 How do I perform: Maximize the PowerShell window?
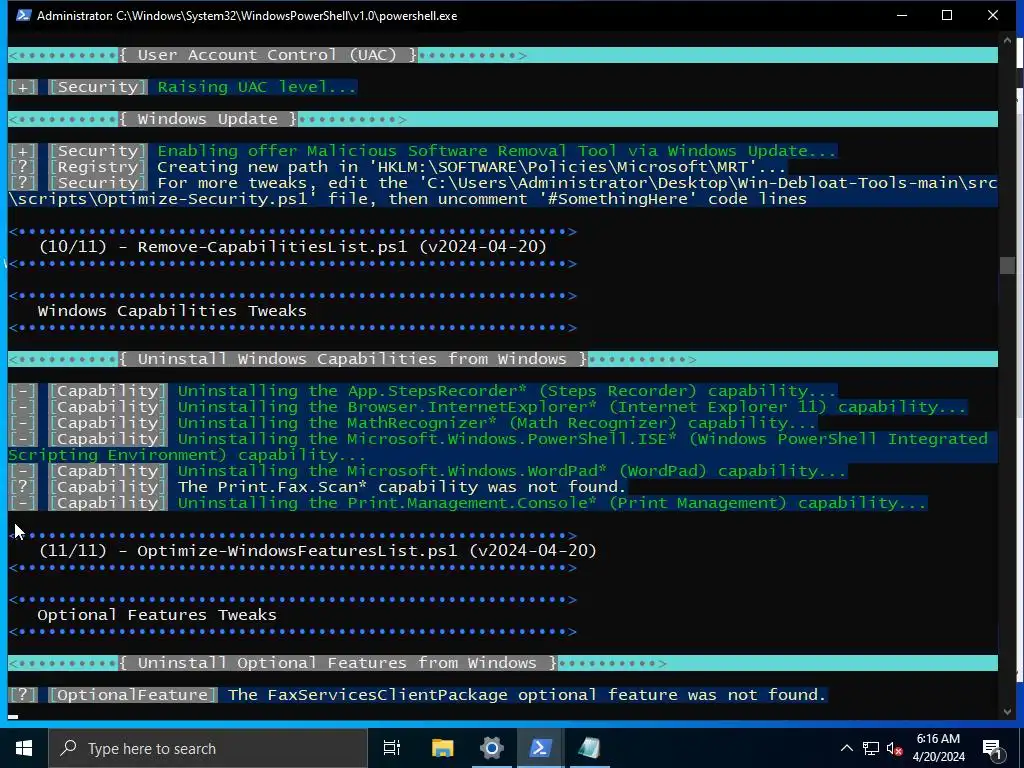coord(947,15)
